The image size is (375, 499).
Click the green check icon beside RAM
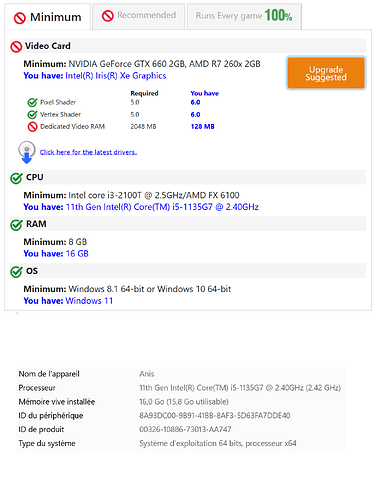coord(16,224)
